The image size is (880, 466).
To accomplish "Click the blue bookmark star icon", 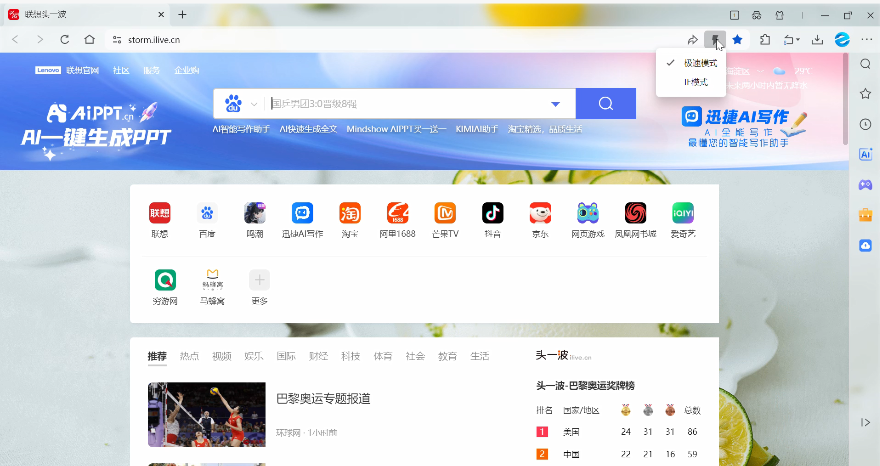I will click(737, 39).
